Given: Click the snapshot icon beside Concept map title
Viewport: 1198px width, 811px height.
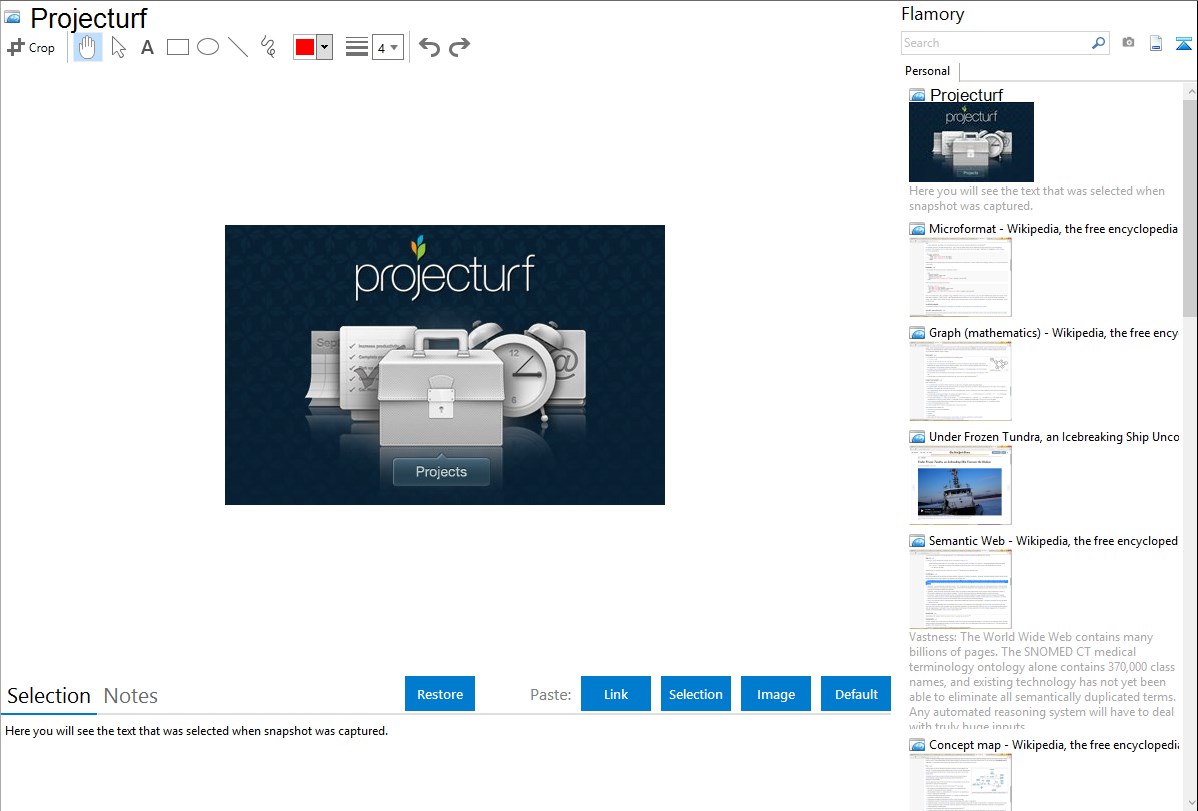Looking at the screenshot, I should click(x=917, y=745).
